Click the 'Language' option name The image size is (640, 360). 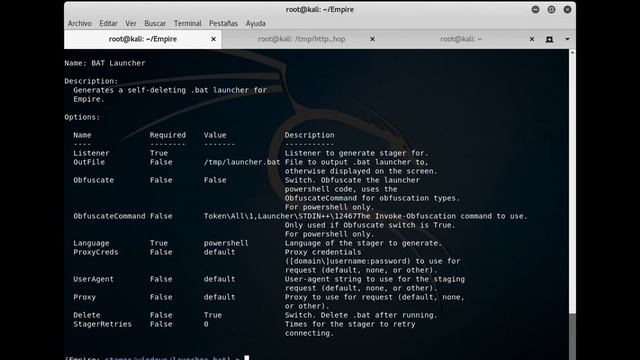91,243
